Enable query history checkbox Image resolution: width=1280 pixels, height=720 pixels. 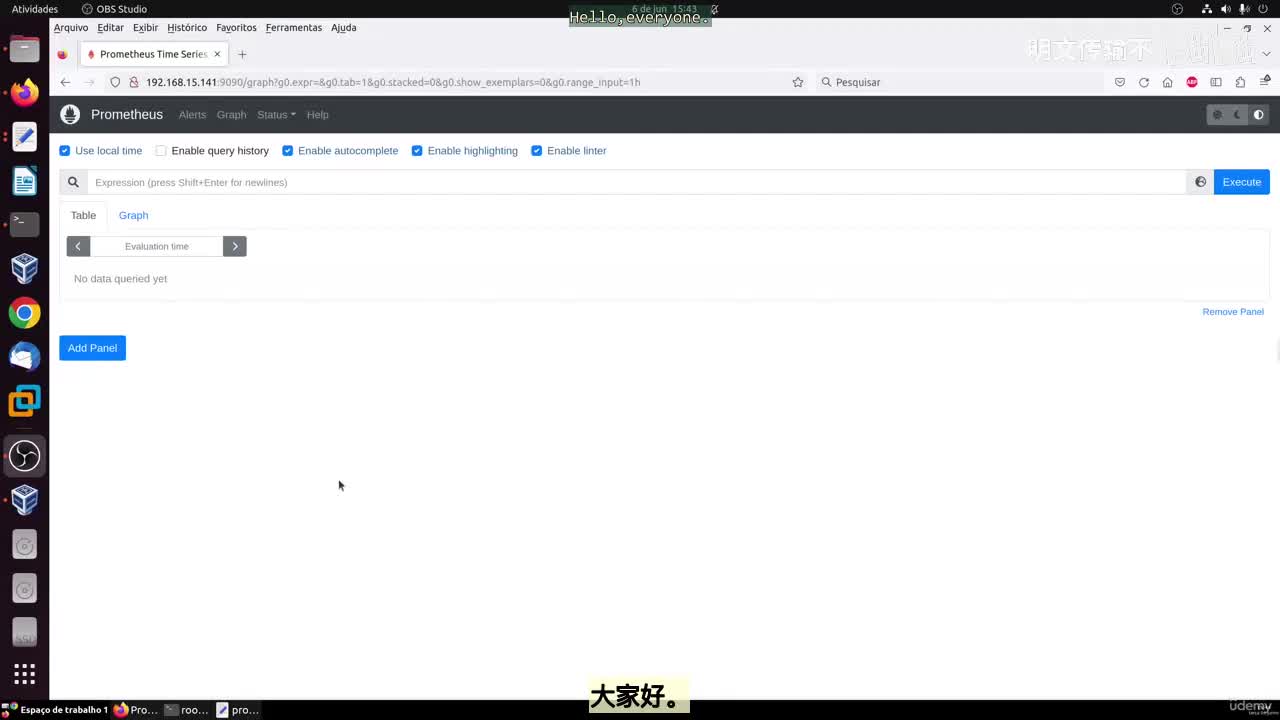[x=161, y=151]
